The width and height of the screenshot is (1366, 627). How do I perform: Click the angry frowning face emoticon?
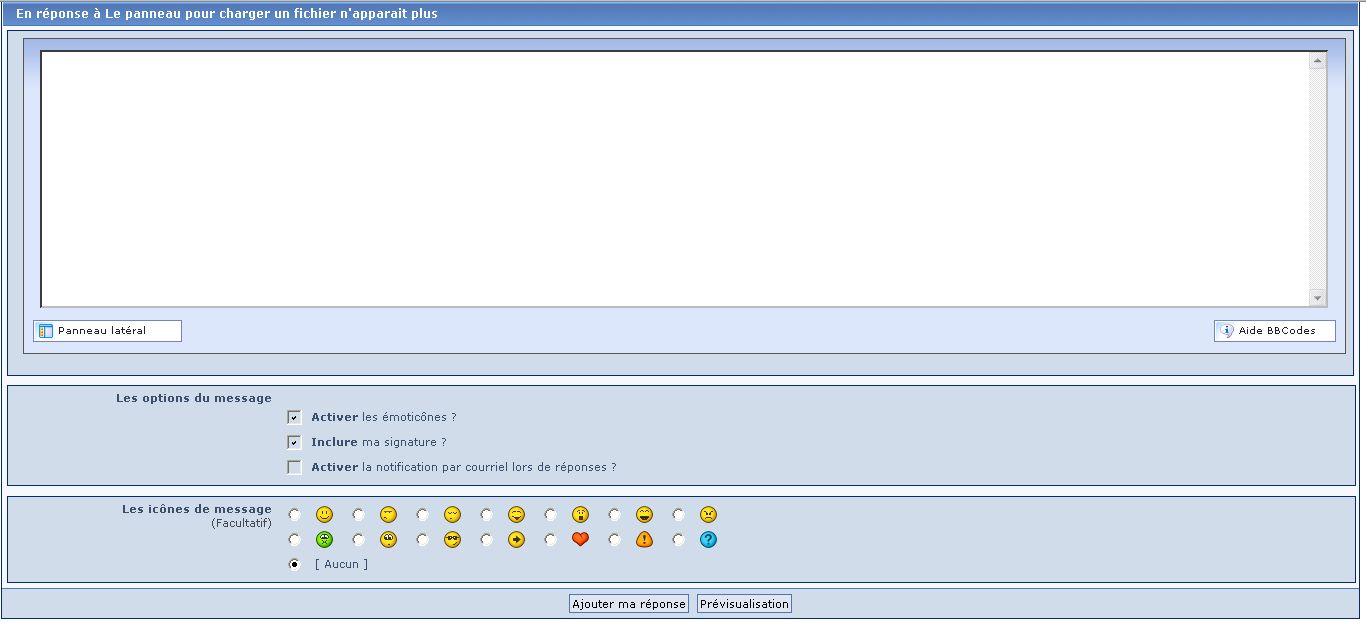pyautogui.click(x=708, y=515)
